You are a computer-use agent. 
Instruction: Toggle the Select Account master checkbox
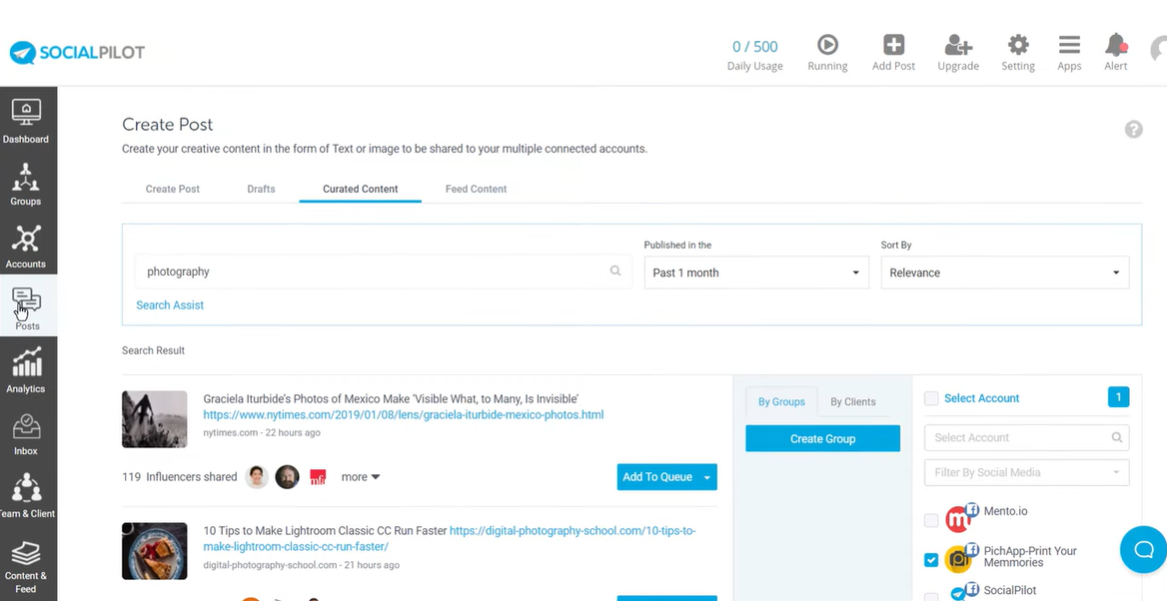[x=931, y=399]
